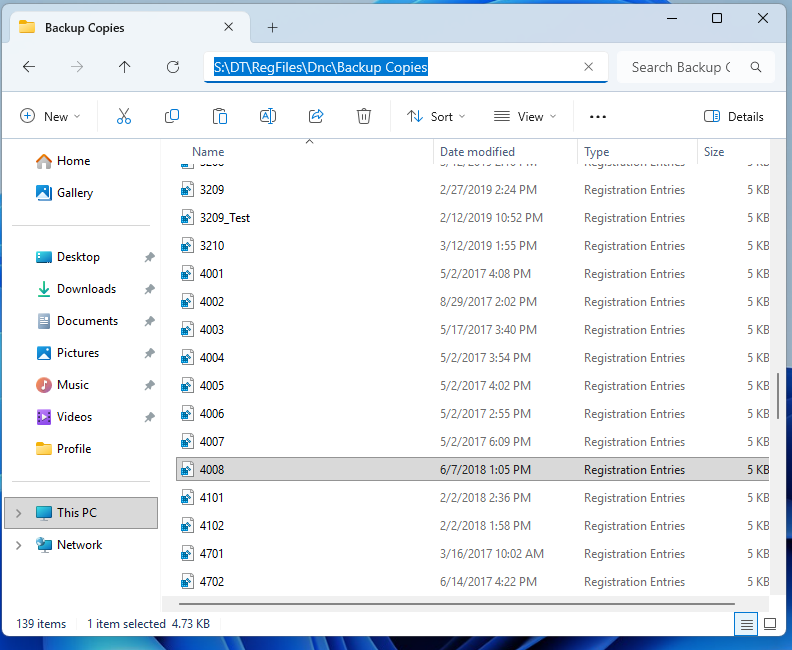Sort by Date modified column header
Screen dimensions: 792x650
(477, 152)
